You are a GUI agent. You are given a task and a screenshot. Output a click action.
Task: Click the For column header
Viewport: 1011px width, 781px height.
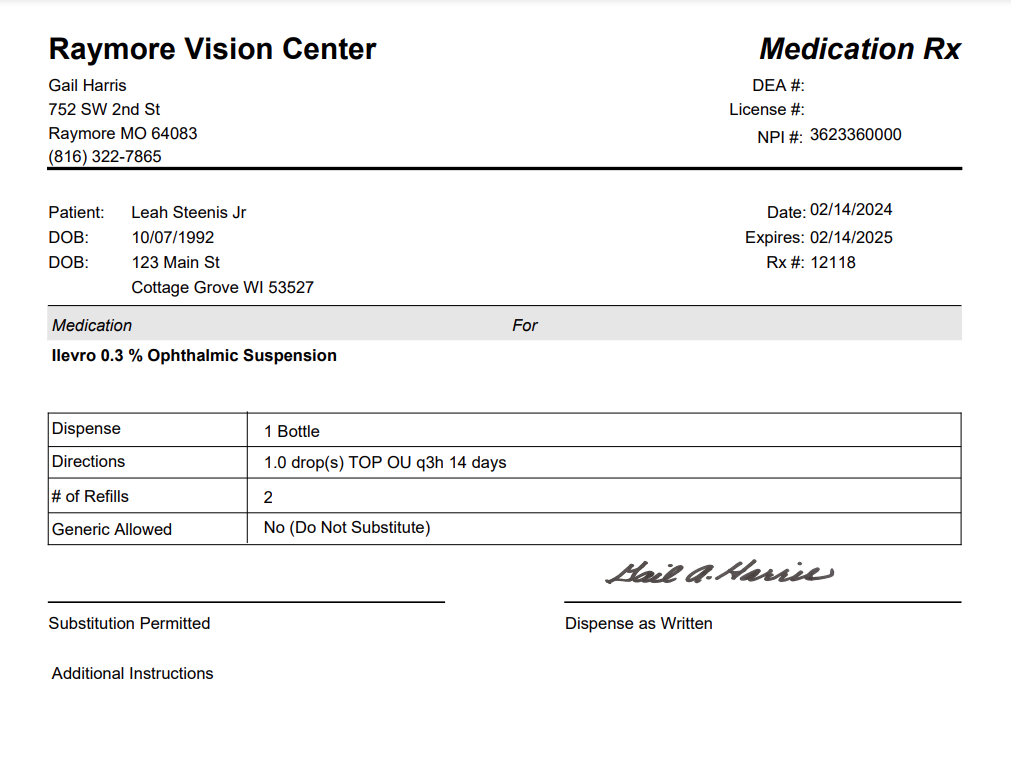524,325
